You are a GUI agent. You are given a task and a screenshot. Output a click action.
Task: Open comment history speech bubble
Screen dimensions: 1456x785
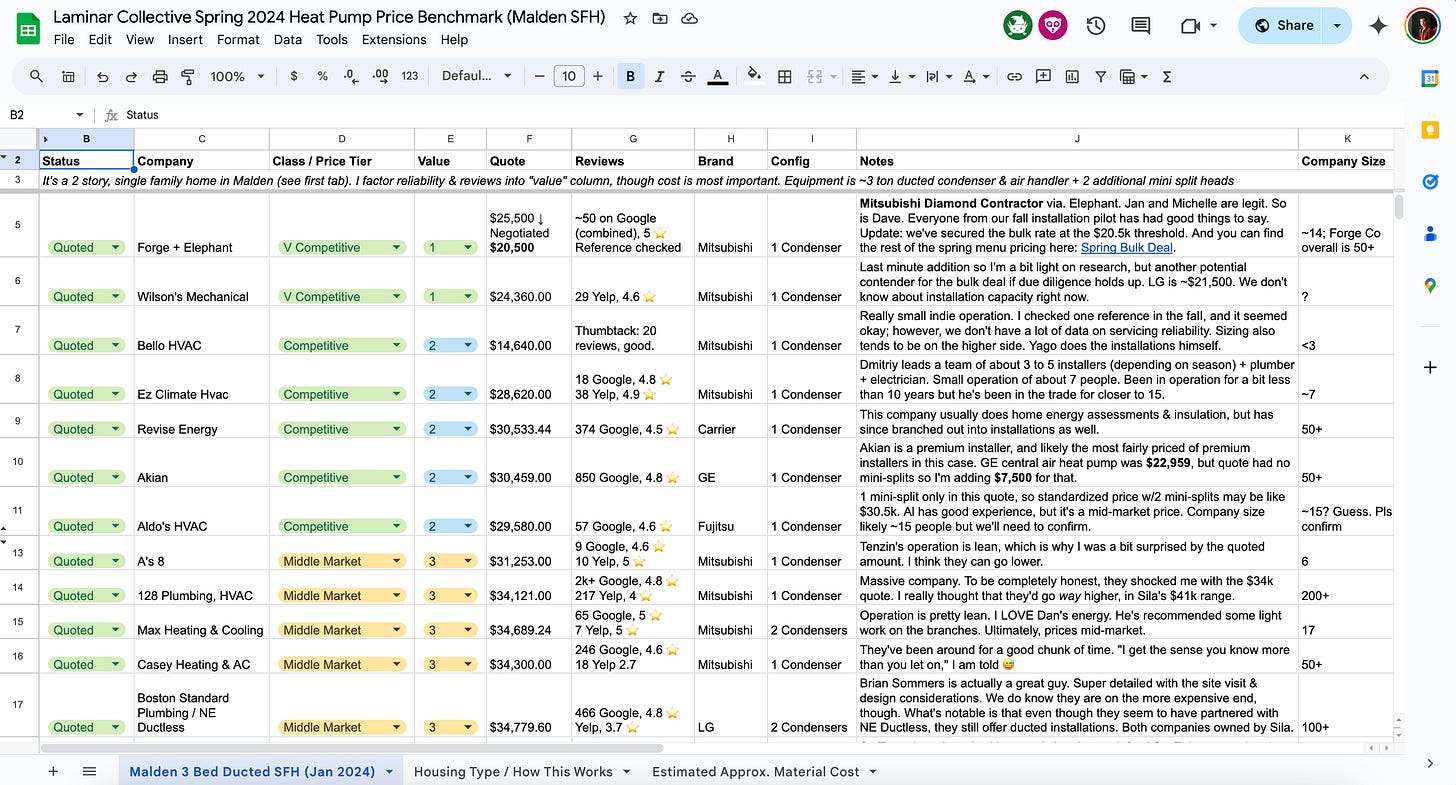(x=1140, y=26)
